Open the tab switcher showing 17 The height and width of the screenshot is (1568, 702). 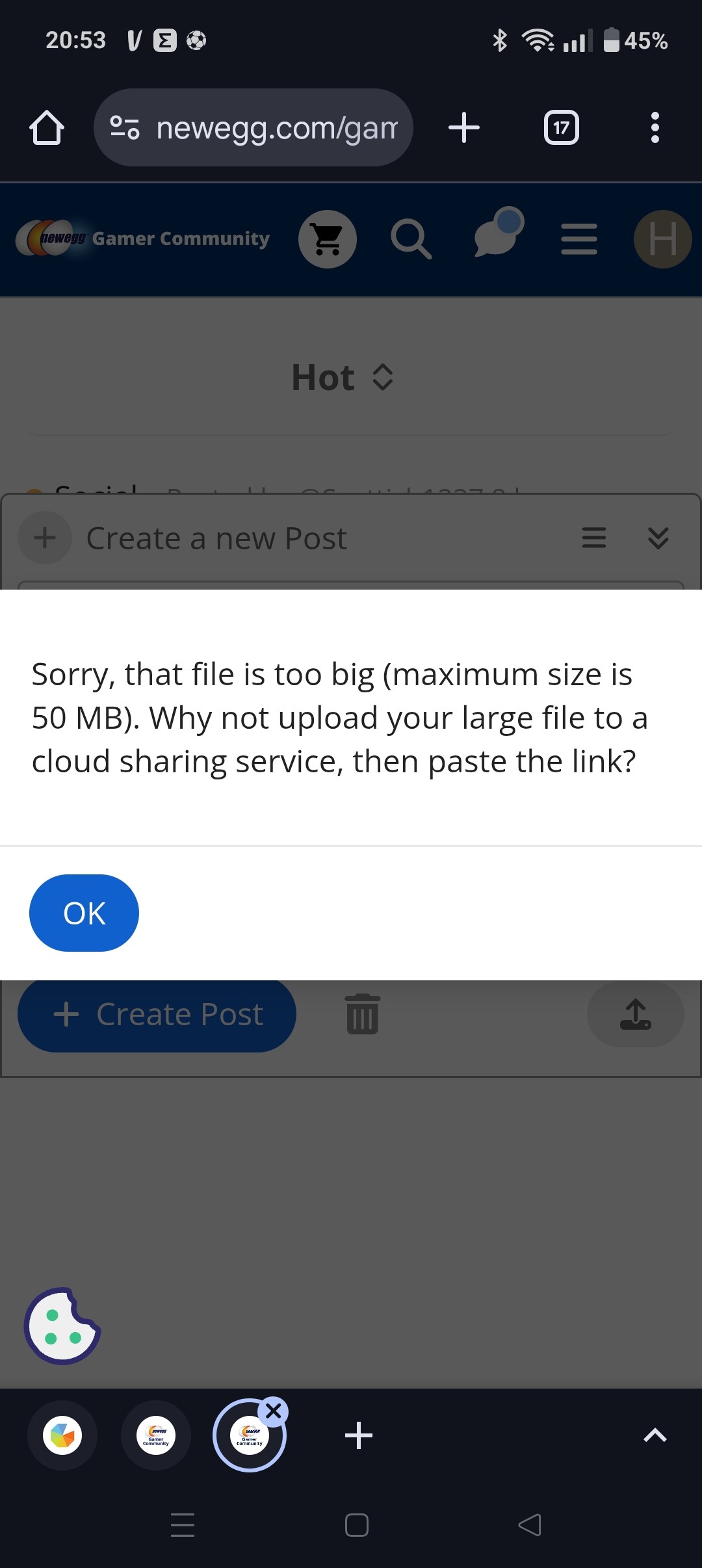tap(561, 127)
